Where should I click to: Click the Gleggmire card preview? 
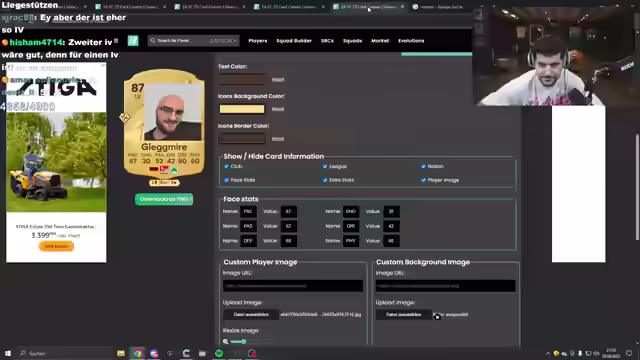coord(164,123)
